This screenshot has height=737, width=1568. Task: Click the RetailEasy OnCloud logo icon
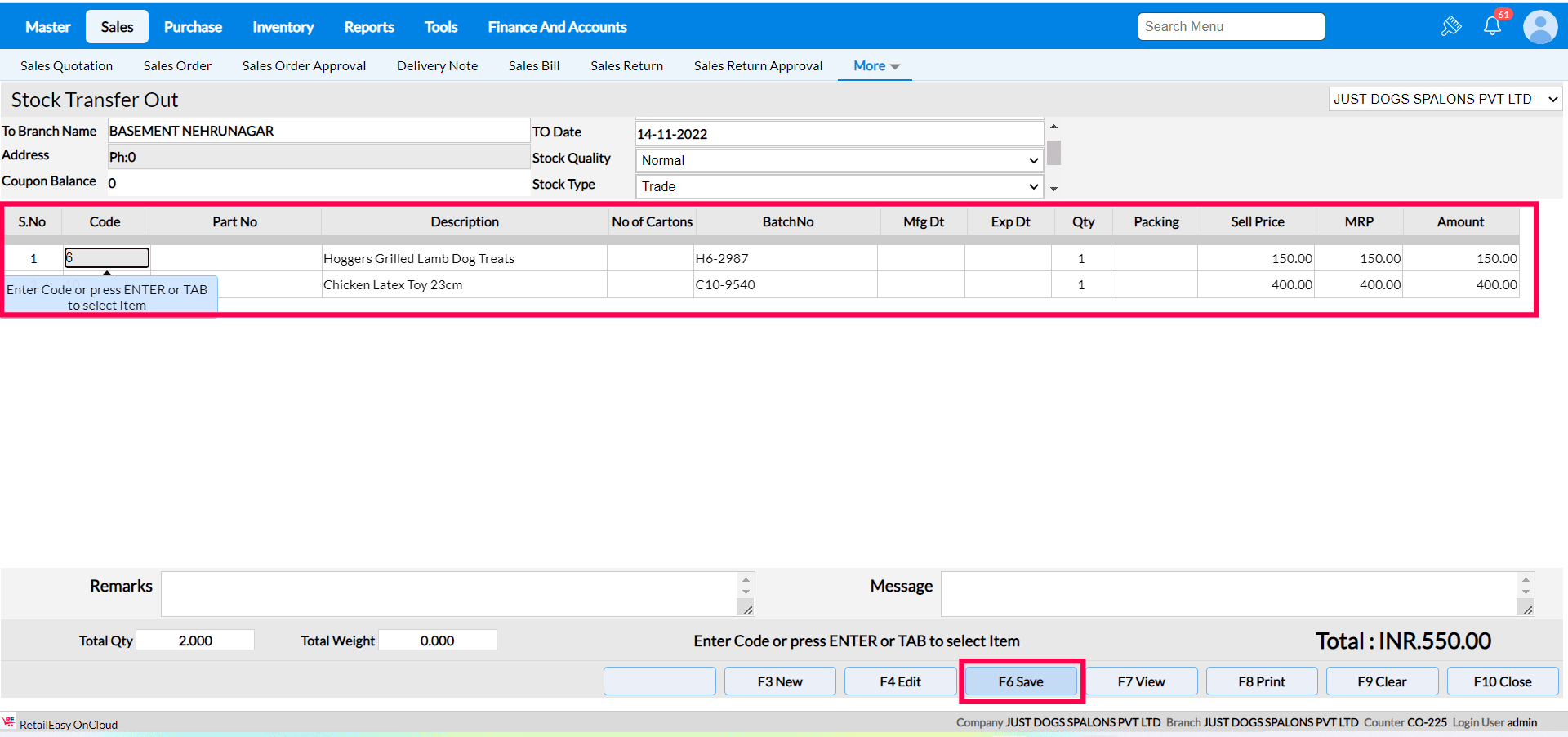[9, 723]
